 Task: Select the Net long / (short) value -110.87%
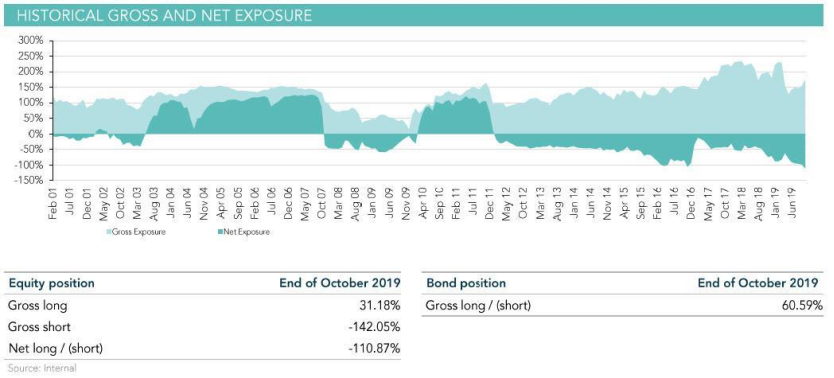[x=374, y=349]
